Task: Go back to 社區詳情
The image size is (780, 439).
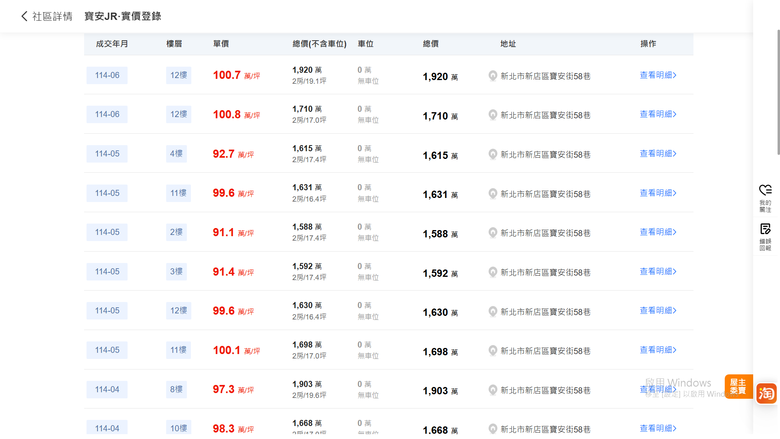Action: tap(47, 16)
